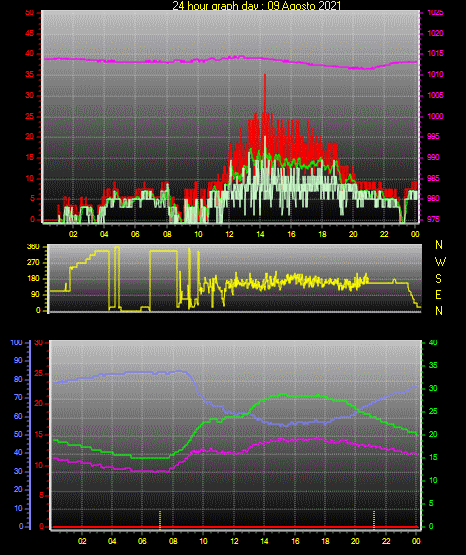Click the 1025 label on pressure axis
Image resolution: width=466 pixels, height=555 pixels.
point(436,13)
